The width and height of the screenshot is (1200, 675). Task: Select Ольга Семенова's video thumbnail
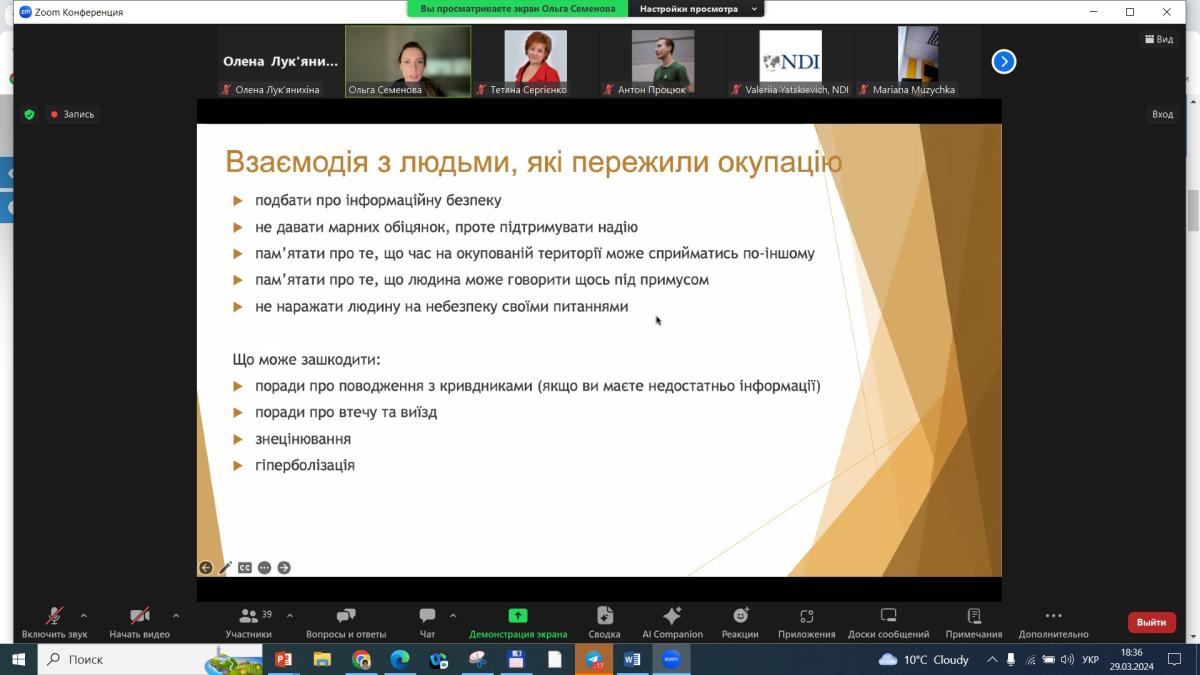pyautogui.click(x=408, y=61)
